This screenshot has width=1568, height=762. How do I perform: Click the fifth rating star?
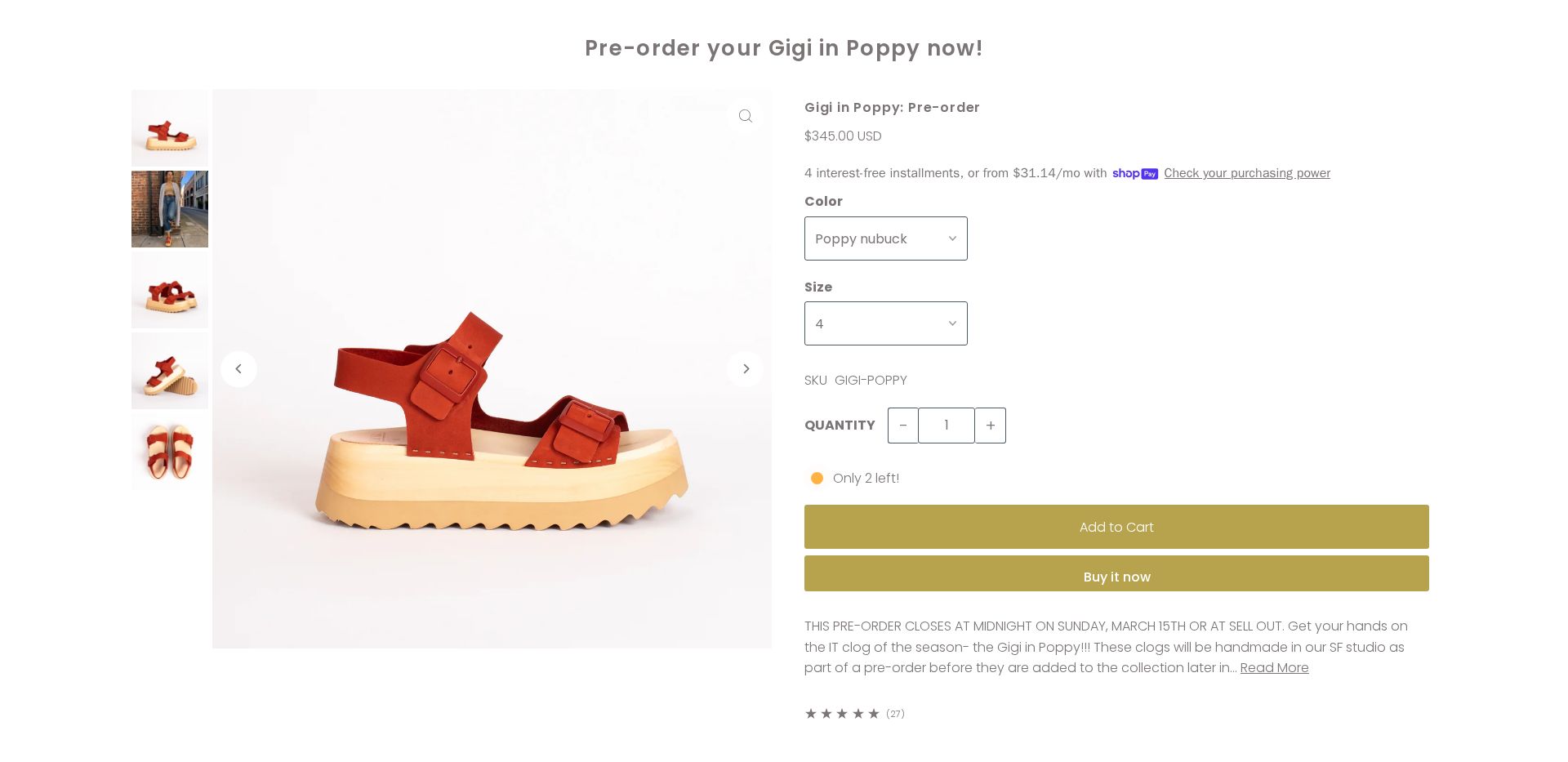874,713
